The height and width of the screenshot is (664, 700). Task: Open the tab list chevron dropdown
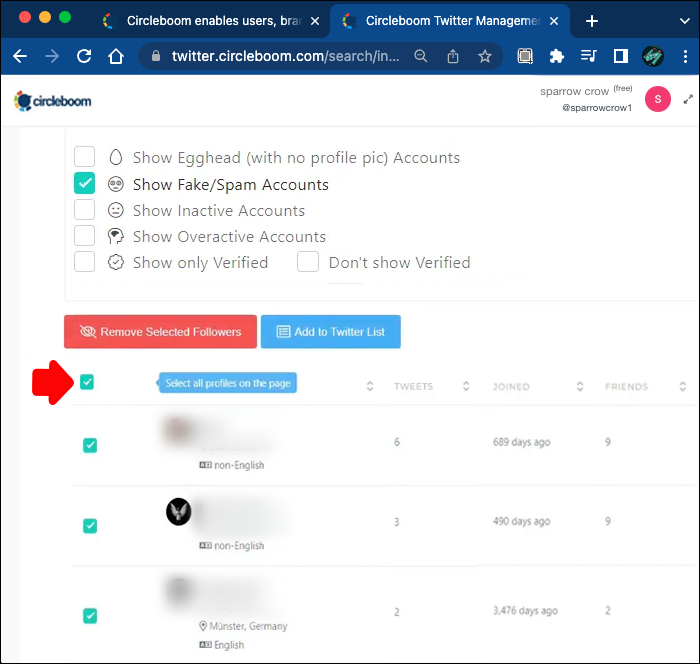[x=684, y=21]
